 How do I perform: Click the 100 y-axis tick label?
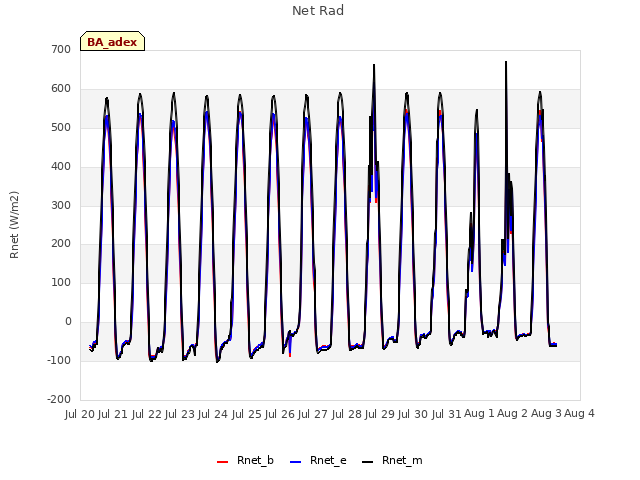61,282
